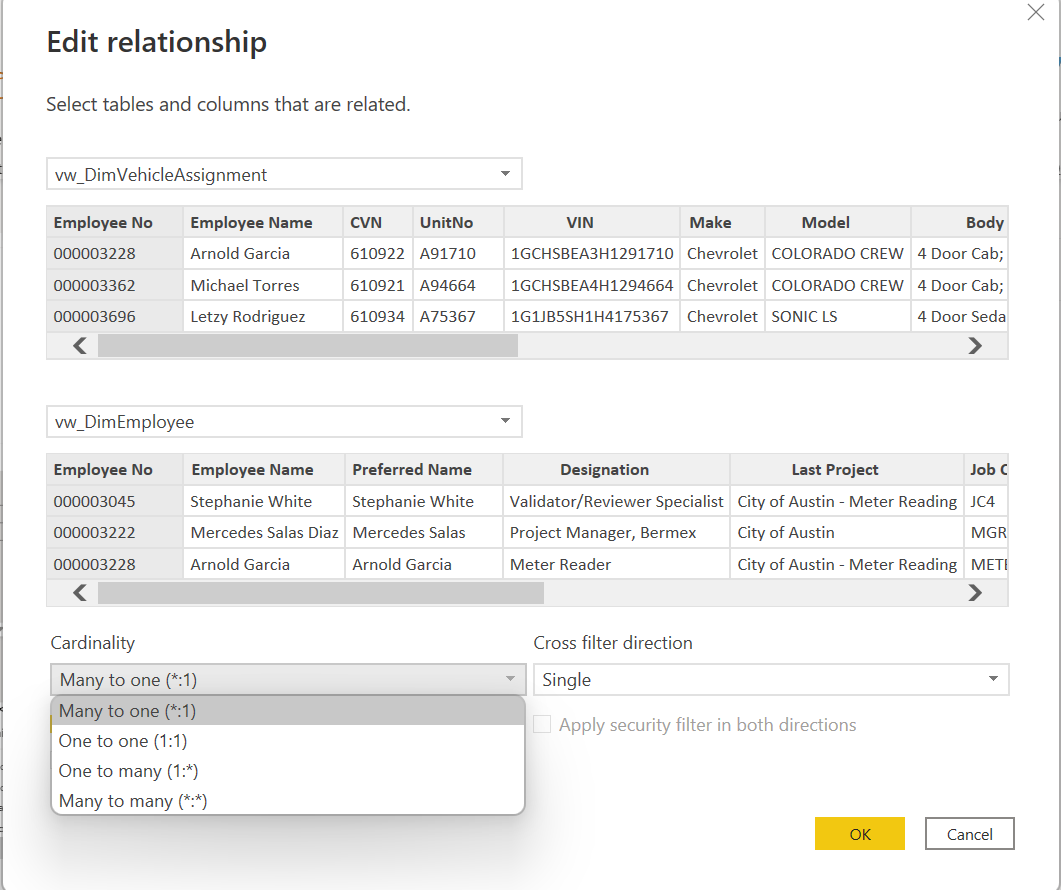Screen dimensions: 1061x890
Task: Click Arnold Garcia's row in the vehicle table
Action: [240, 253]
